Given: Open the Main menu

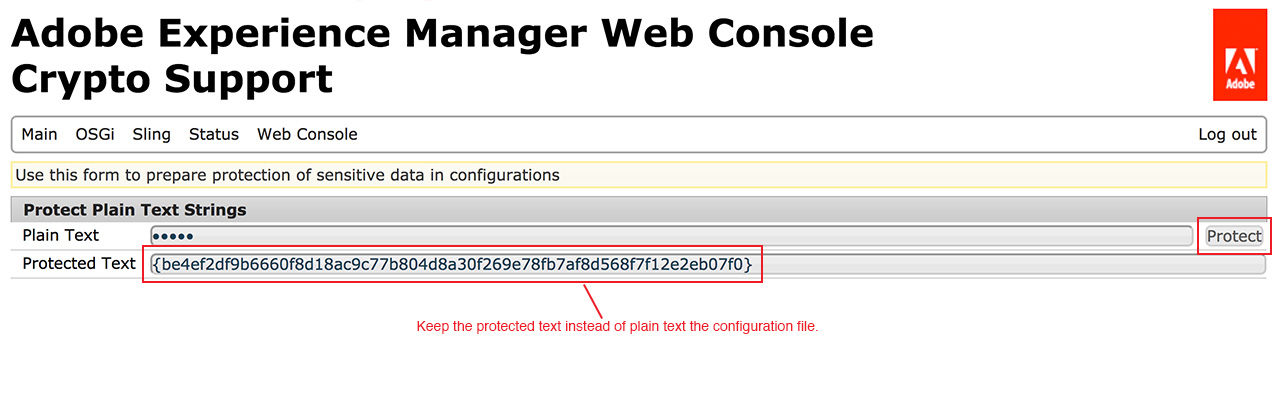Looking at the screenshot, I should point(40,134).
